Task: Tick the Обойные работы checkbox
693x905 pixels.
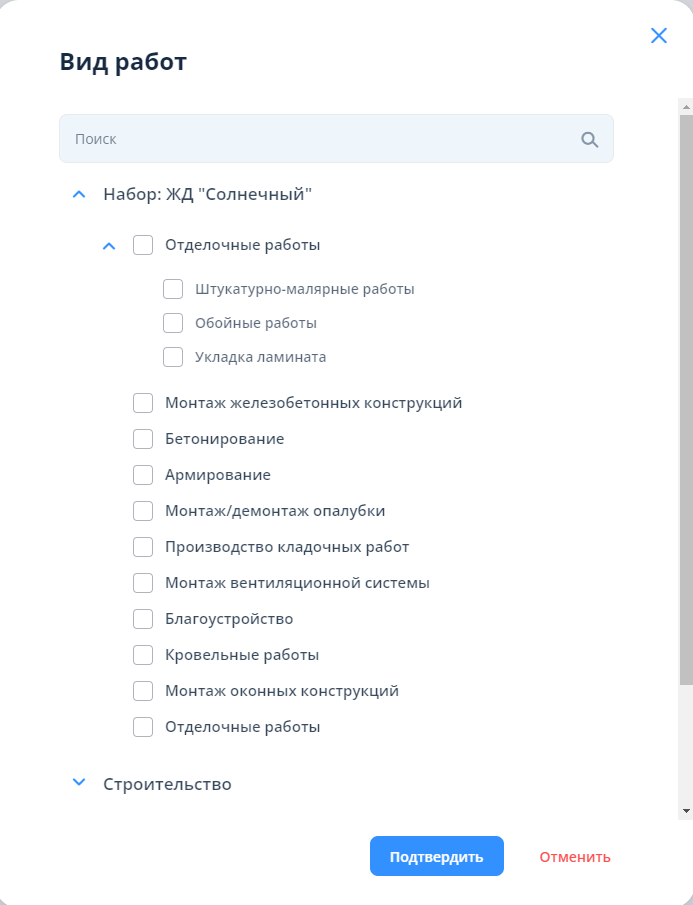Action: click(173, 323)
